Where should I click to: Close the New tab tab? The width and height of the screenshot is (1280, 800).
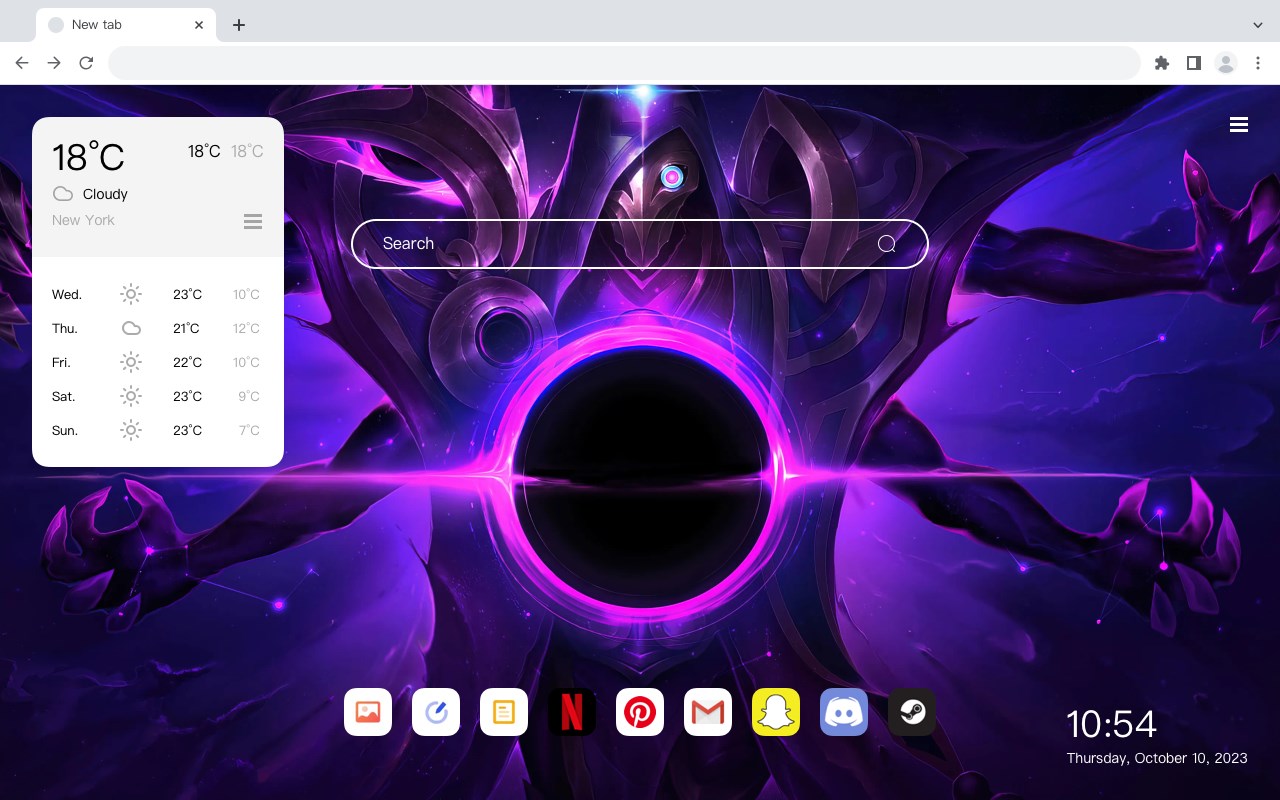pos(199,25)
